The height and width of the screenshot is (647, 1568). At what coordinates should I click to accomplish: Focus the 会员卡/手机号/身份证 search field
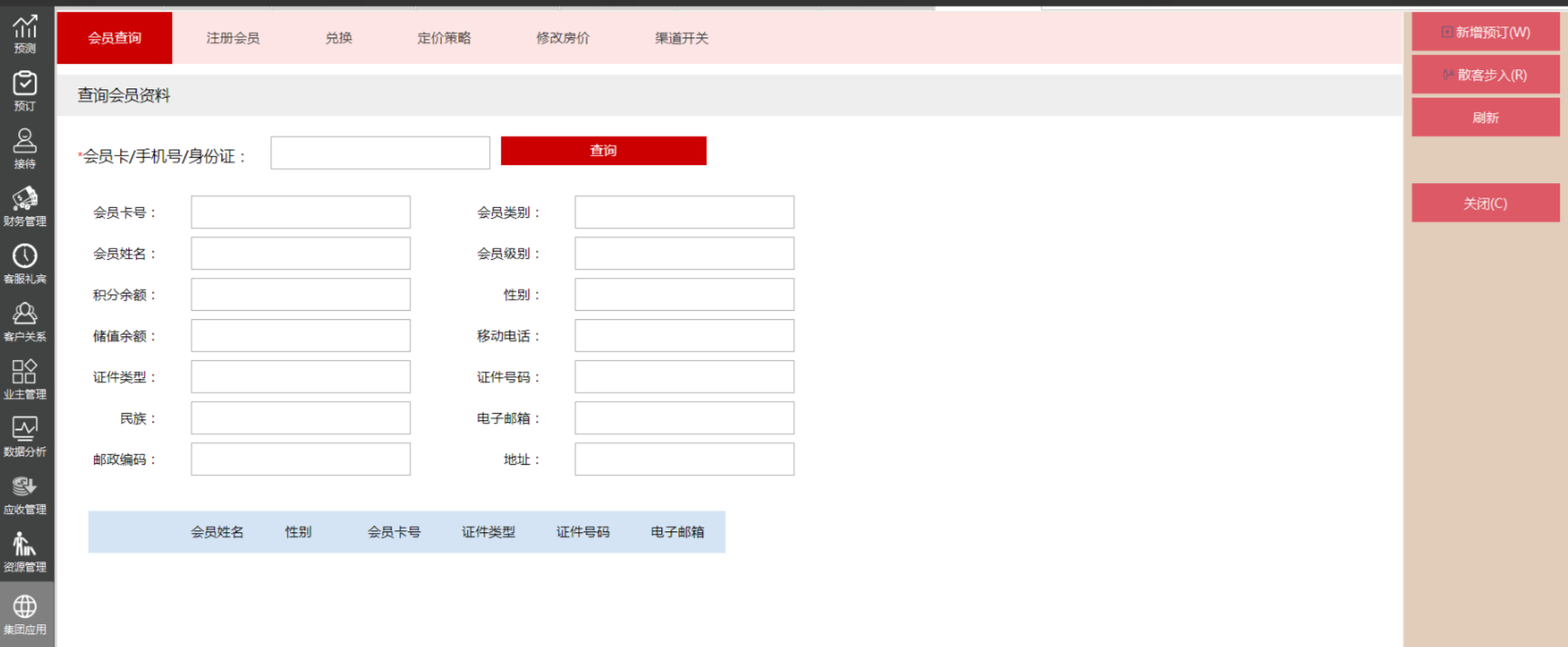coord(380,153)
